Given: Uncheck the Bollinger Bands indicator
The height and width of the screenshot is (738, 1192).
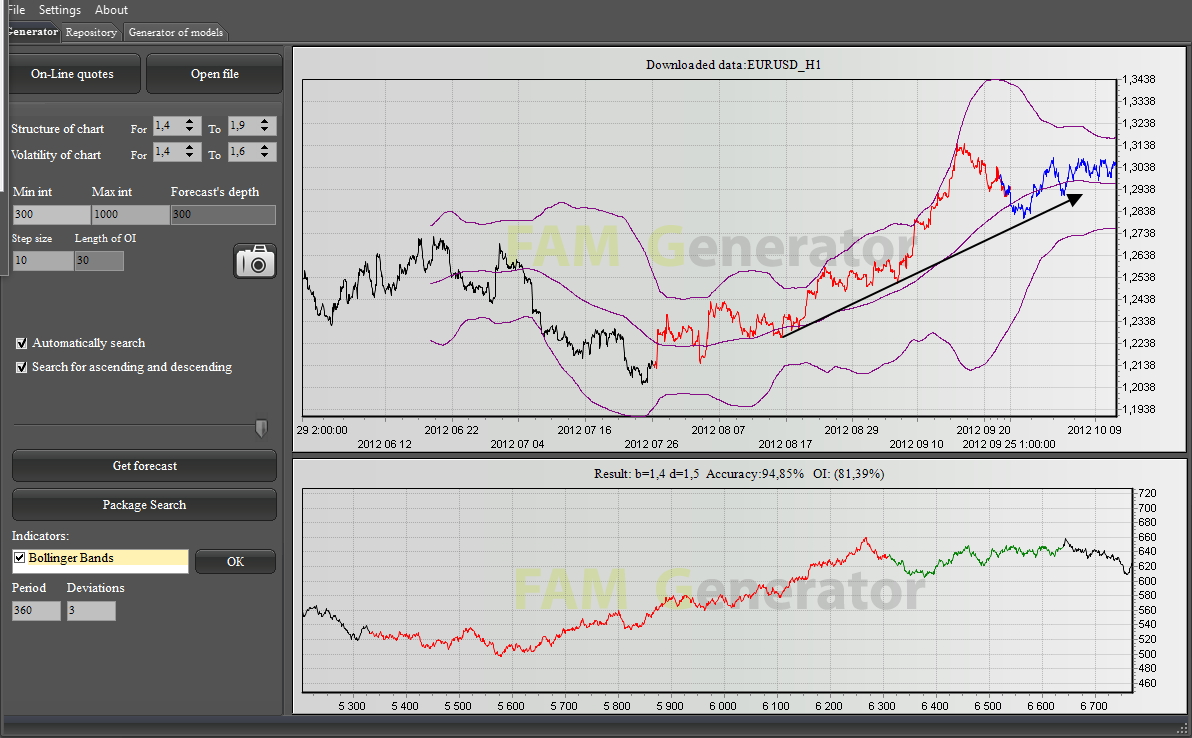Looking at the screenshot, I should (x=20, y=558).
